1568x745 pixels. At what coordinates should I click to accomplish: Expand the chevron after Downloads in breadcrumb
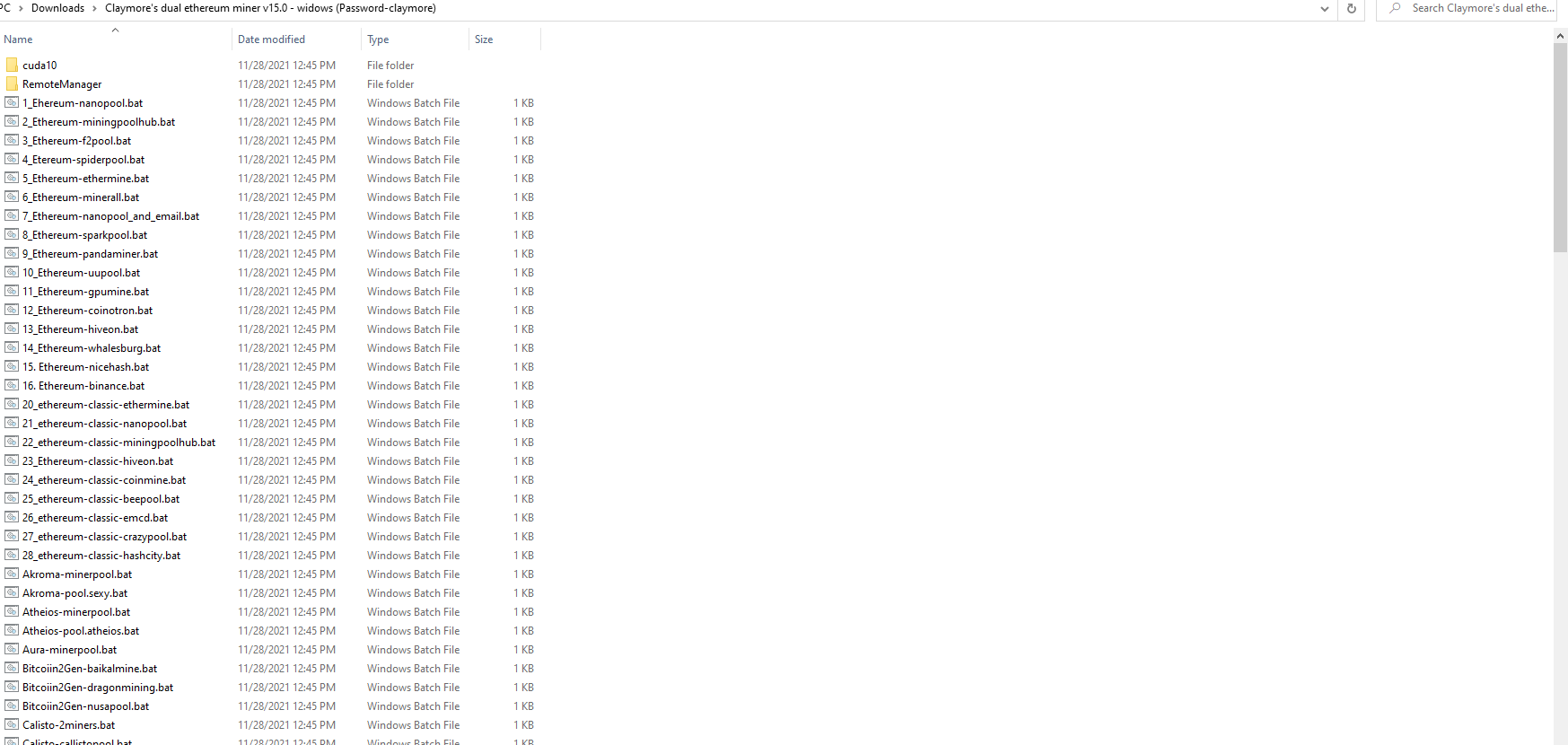(x=94, y=8)
